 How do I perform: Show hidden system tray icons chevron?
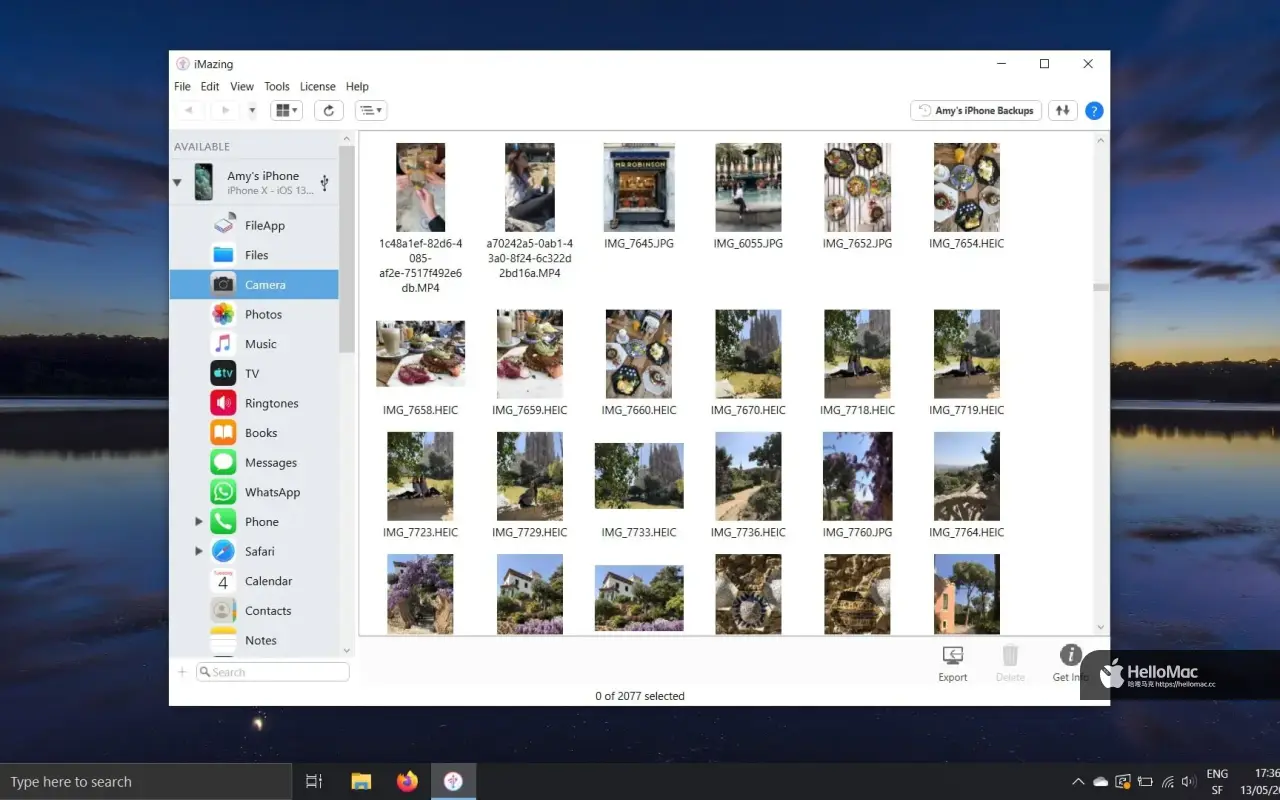coord(1077,782)
